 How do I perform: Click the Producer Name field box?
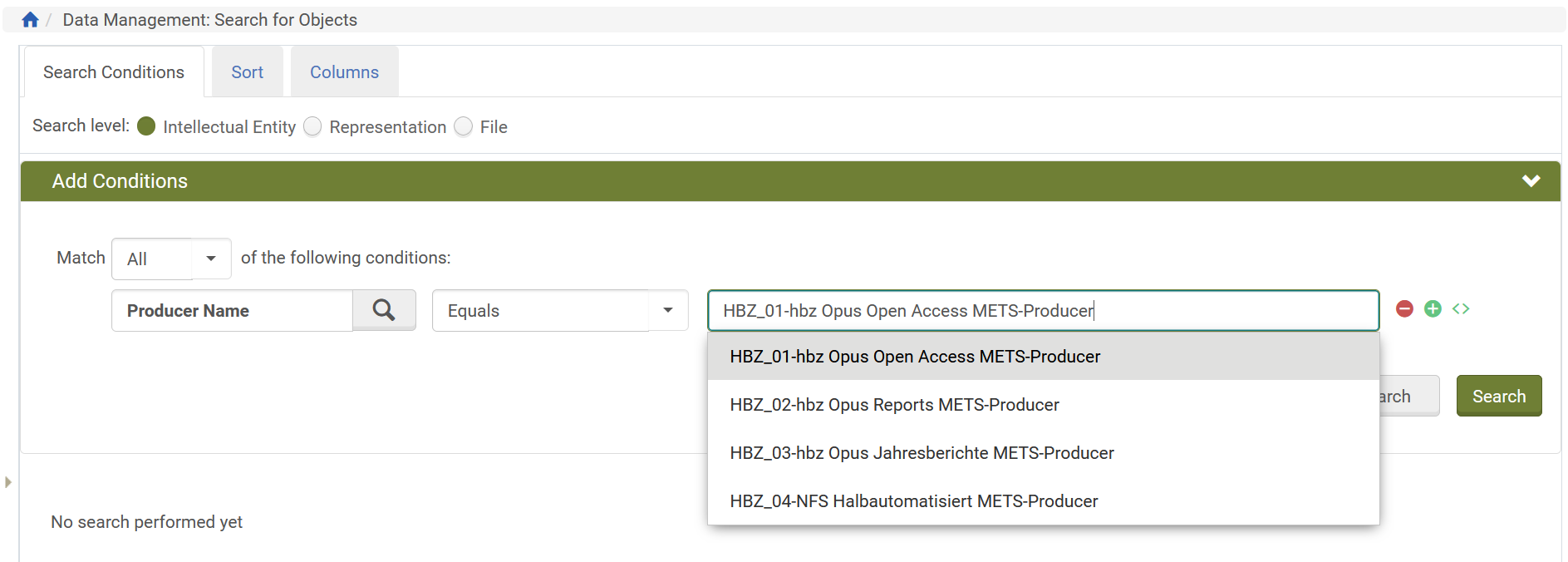[232, 311]
